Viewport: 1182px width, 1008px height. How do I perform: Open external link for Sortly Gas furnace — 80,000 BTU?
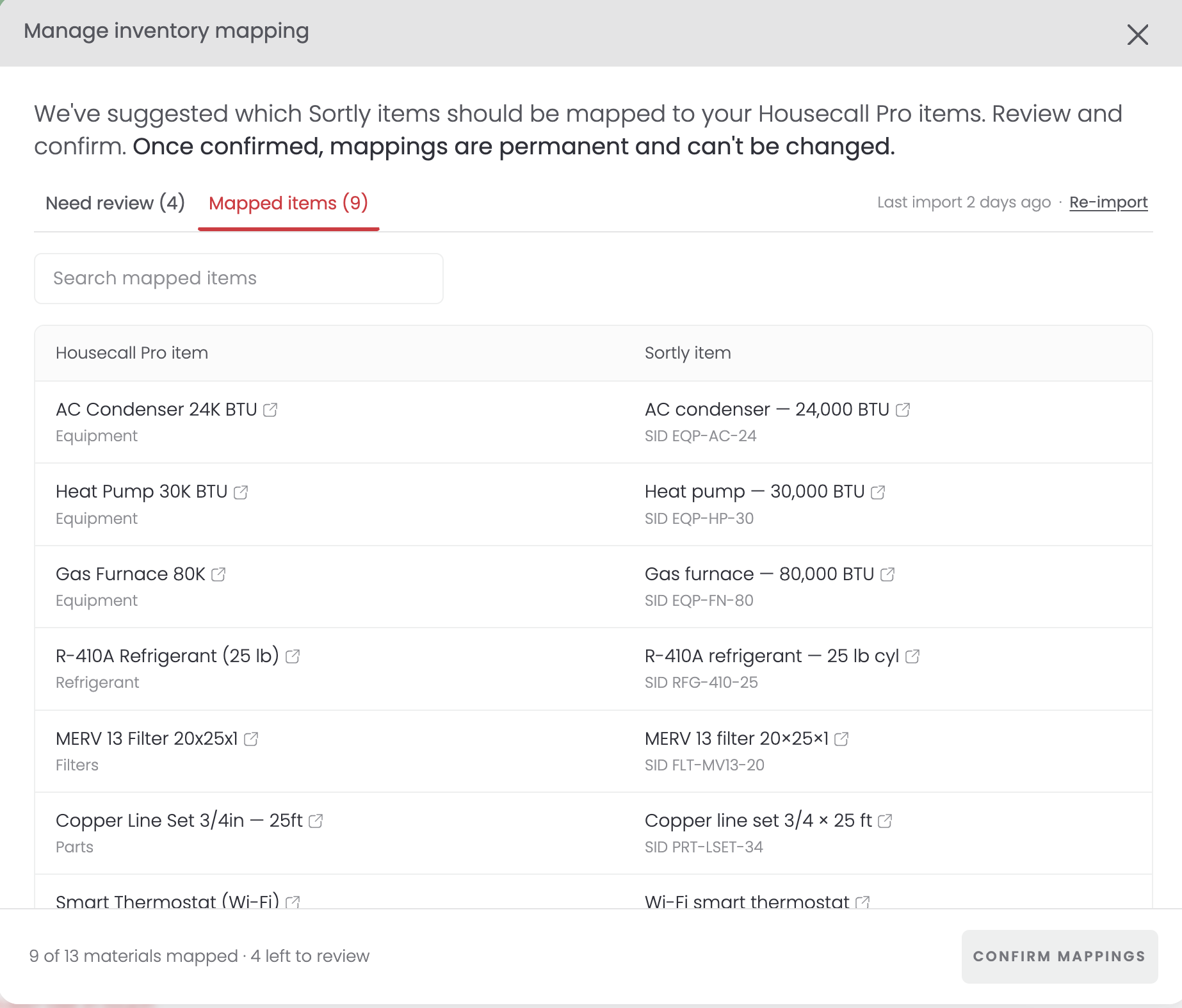[887, 574]
